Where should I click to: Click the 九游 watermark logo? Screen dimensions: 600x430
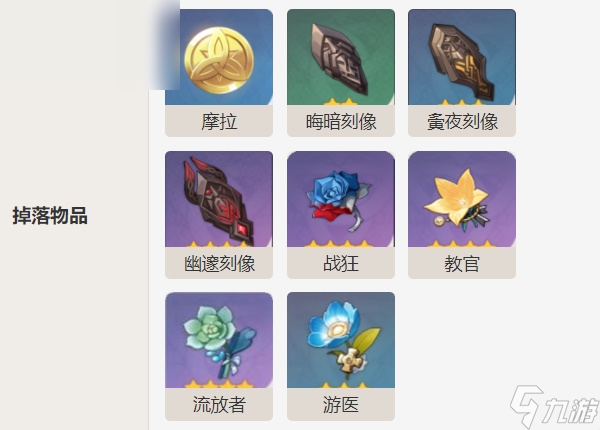tap(554, 407)
